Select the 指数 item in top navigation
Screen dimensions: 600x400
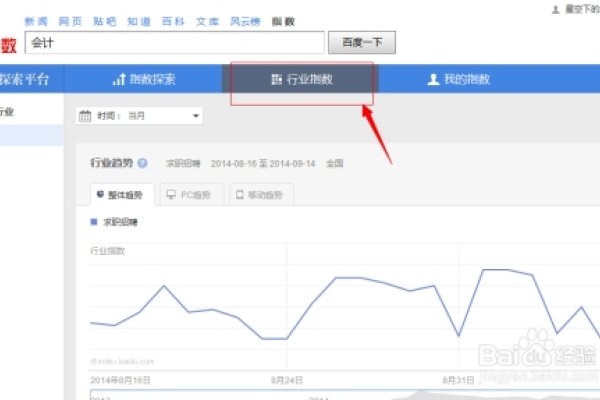pyautogui.click(x=283, y=21)
